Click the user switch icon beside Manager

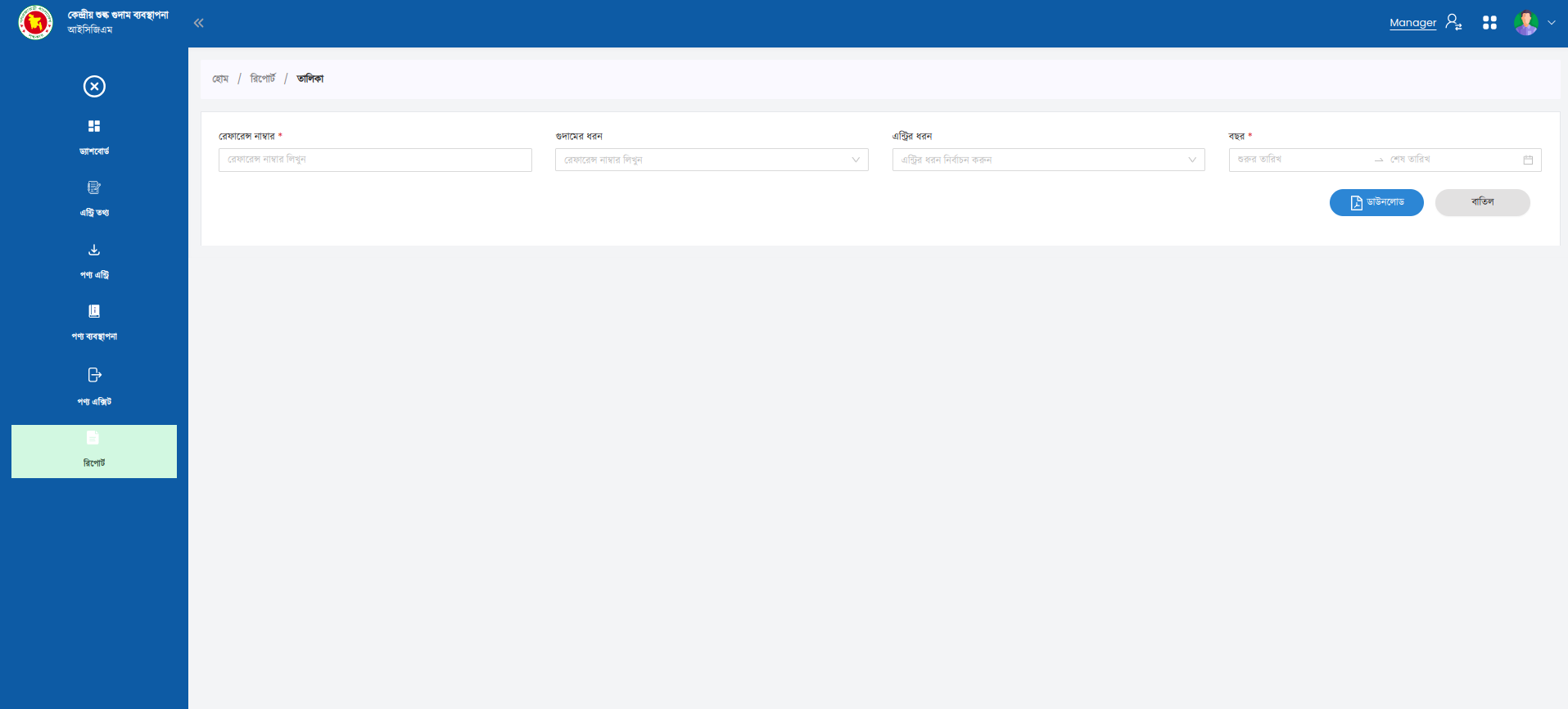coord(1453,22)
